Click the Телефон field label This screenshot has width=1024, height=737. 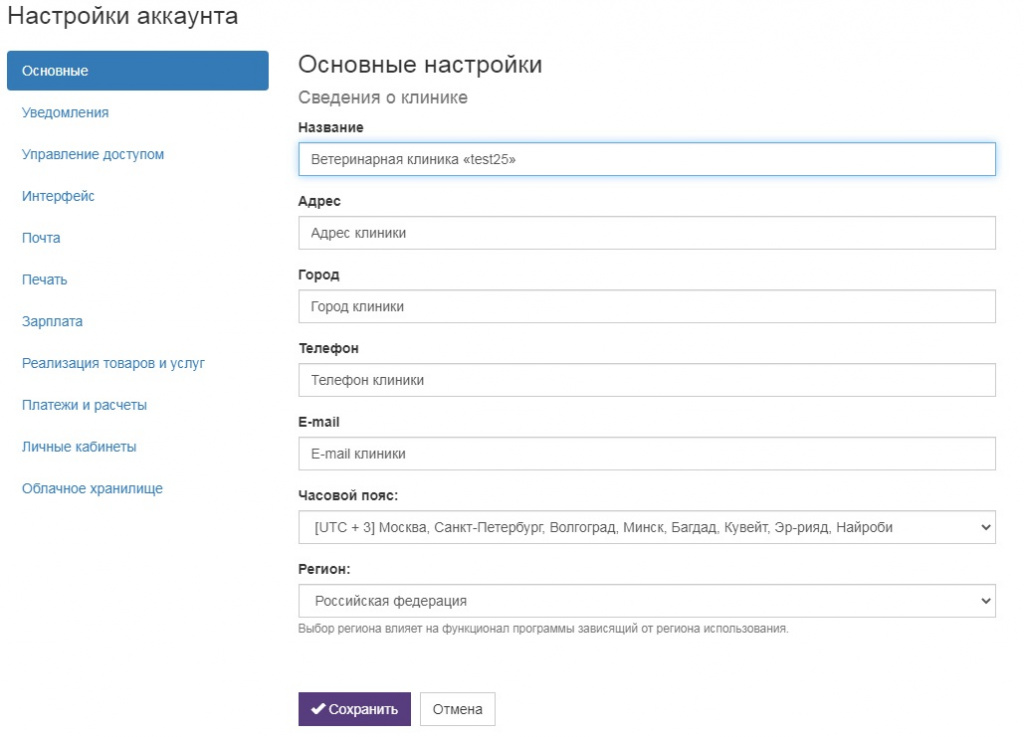pyautogui.click(x=328, y=349)
